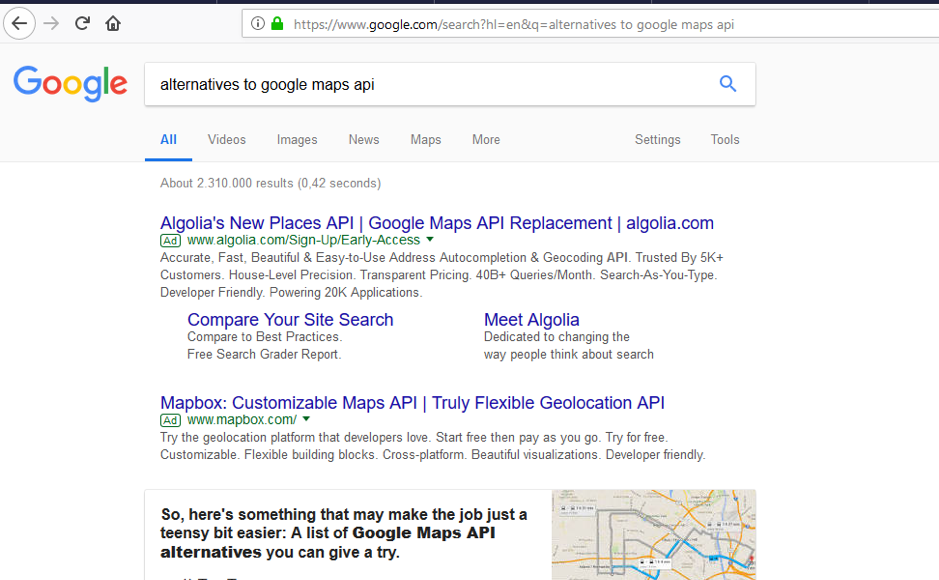
Task: Submit search with the magnifier icon
Action: 728,84
